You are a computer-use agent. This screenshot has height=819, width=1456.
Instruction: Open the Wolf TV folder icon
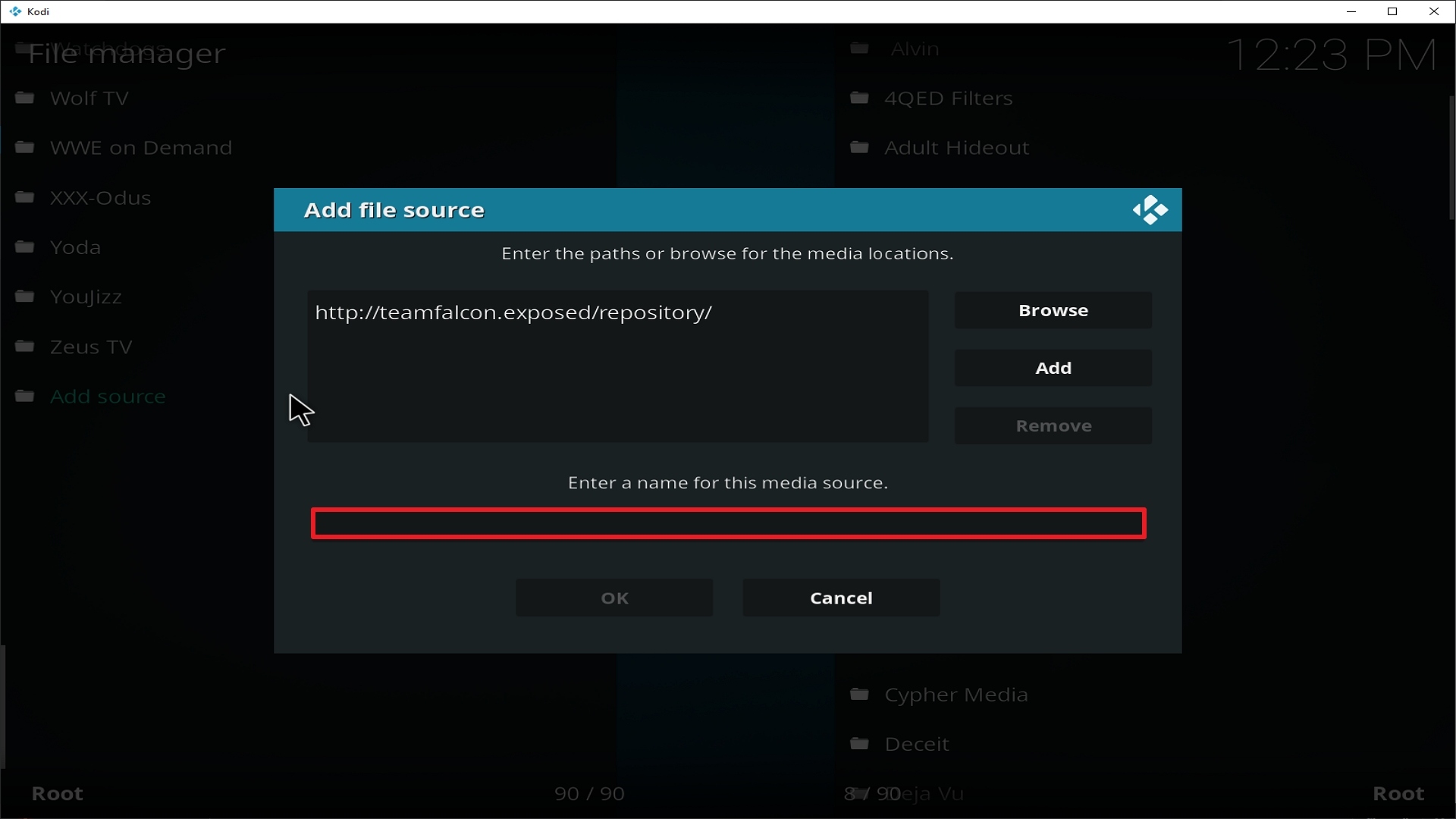24,98
